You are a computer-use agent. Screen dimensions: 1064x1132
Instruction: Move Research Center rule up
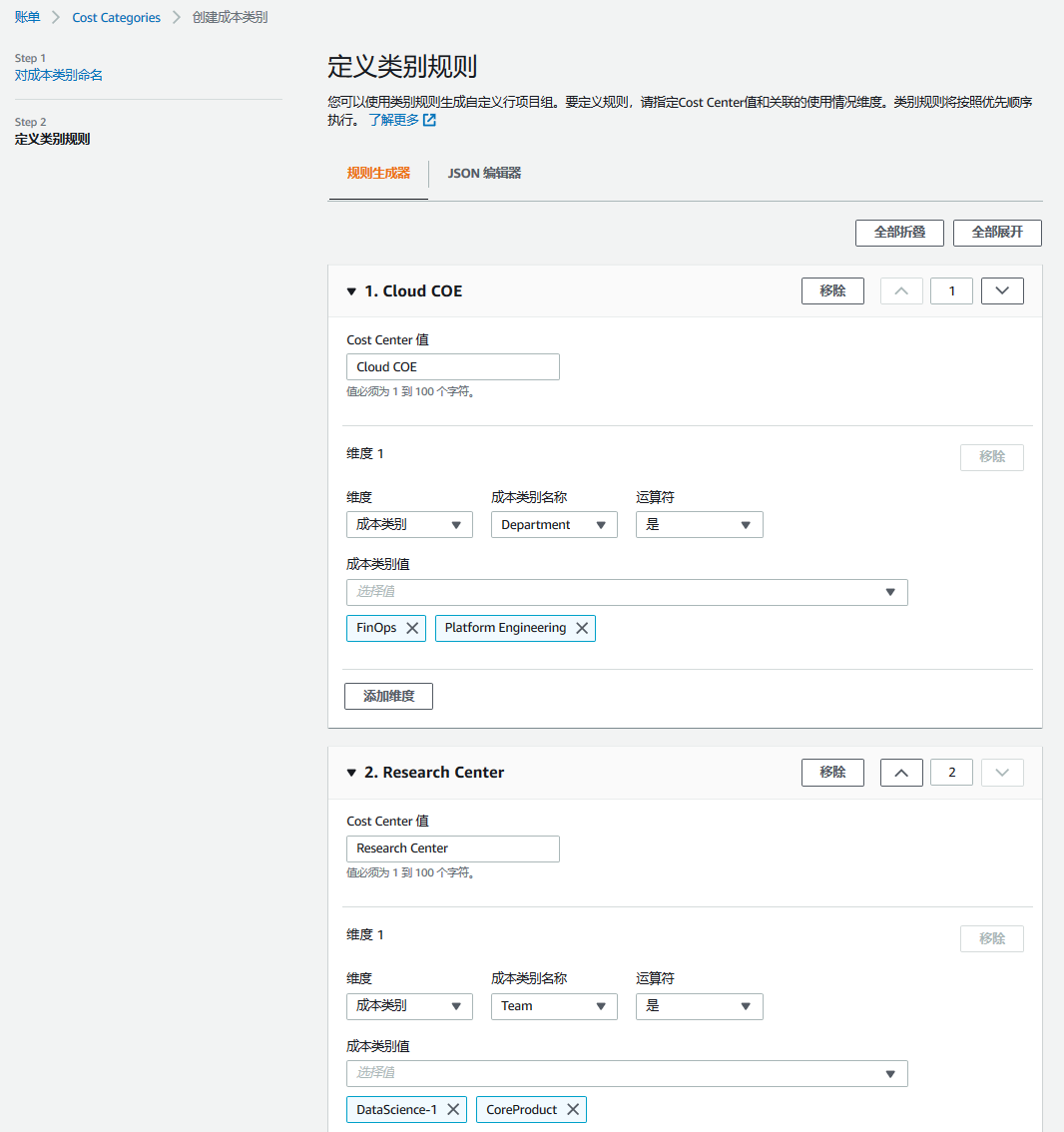(901, 773)
